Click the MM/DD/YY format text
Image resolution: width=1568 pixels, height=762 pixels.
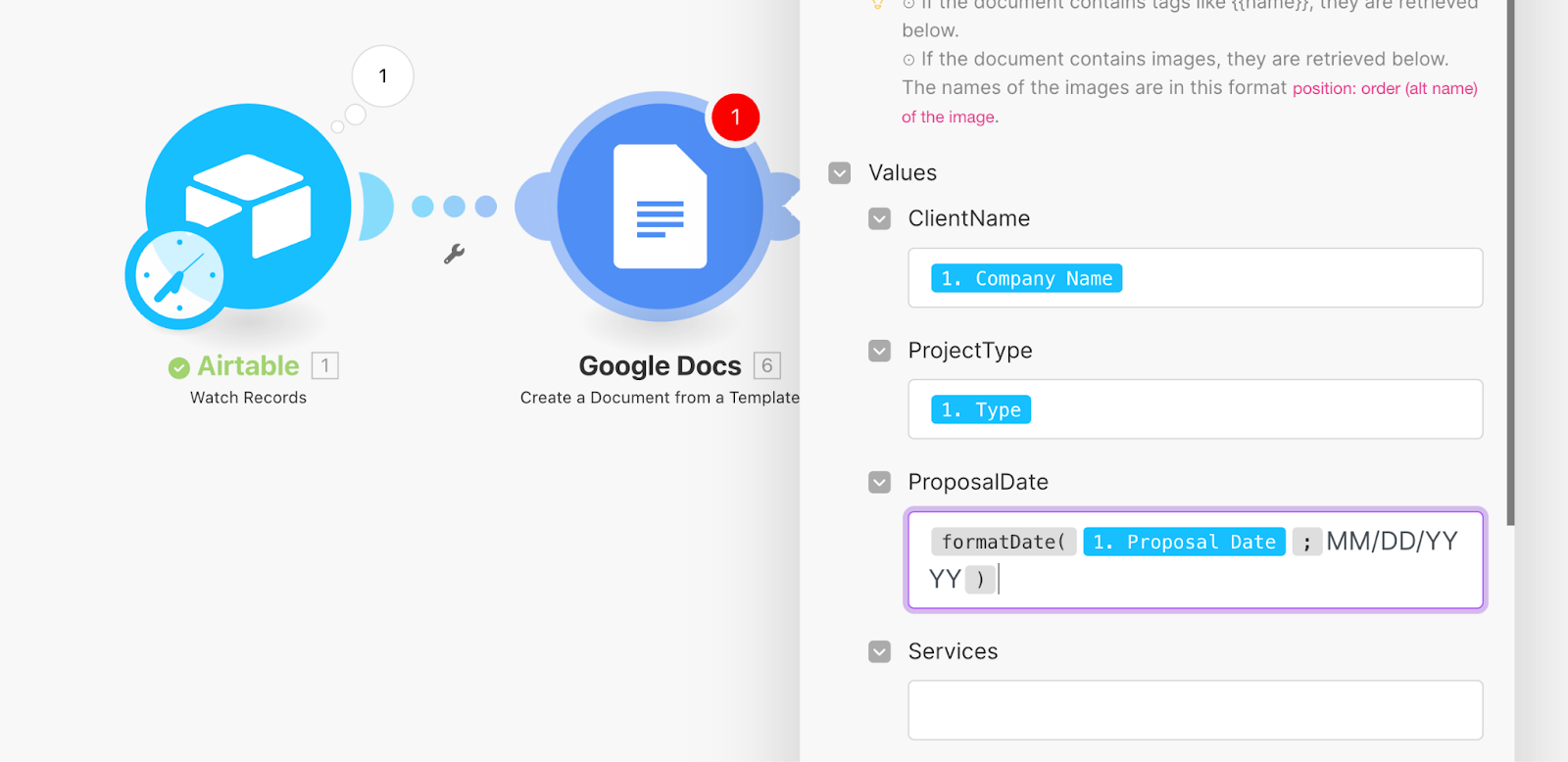(x=1392, y=542)
